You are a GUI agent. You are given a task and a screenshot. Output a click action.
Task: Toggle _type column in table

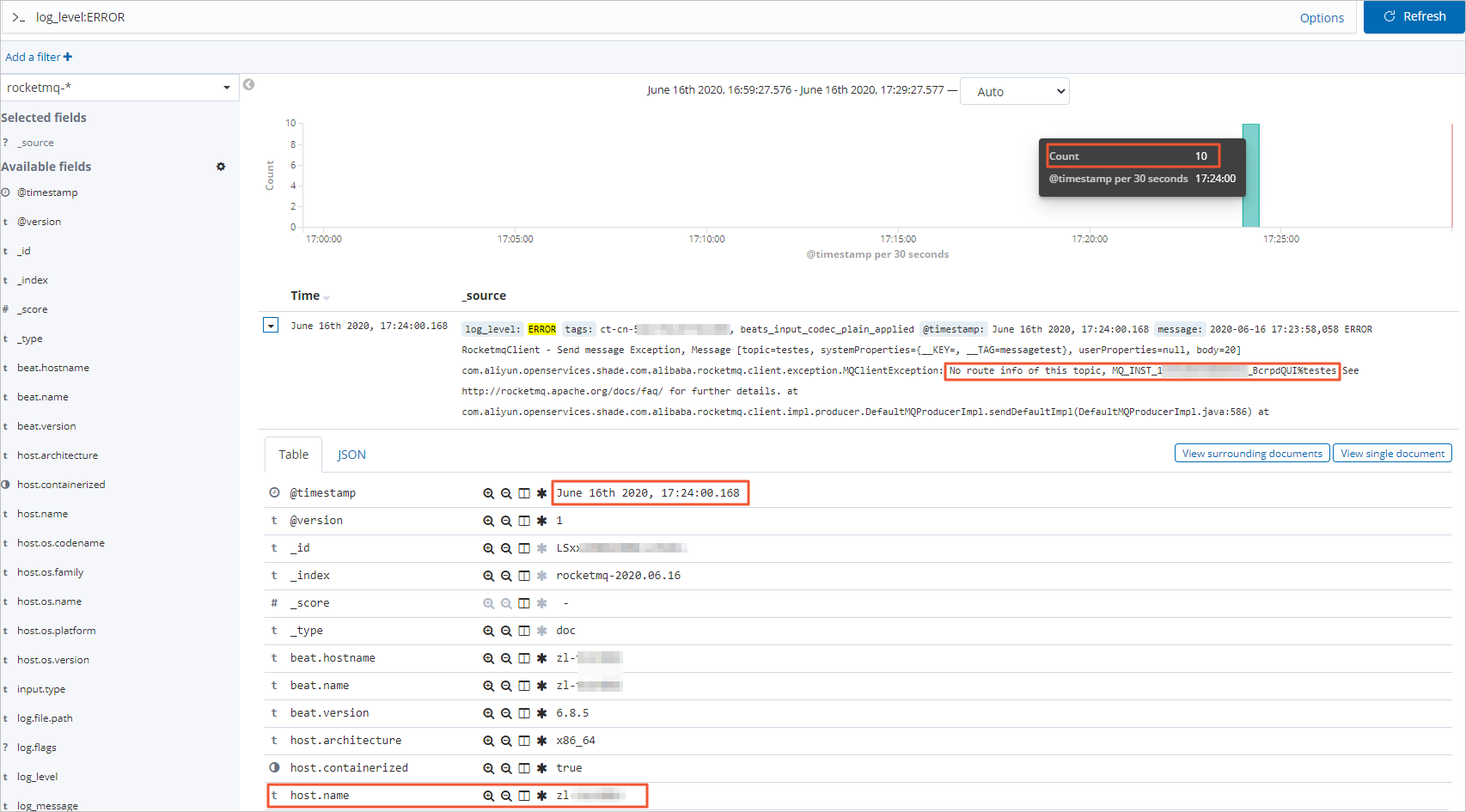click(x=524, y=631)
